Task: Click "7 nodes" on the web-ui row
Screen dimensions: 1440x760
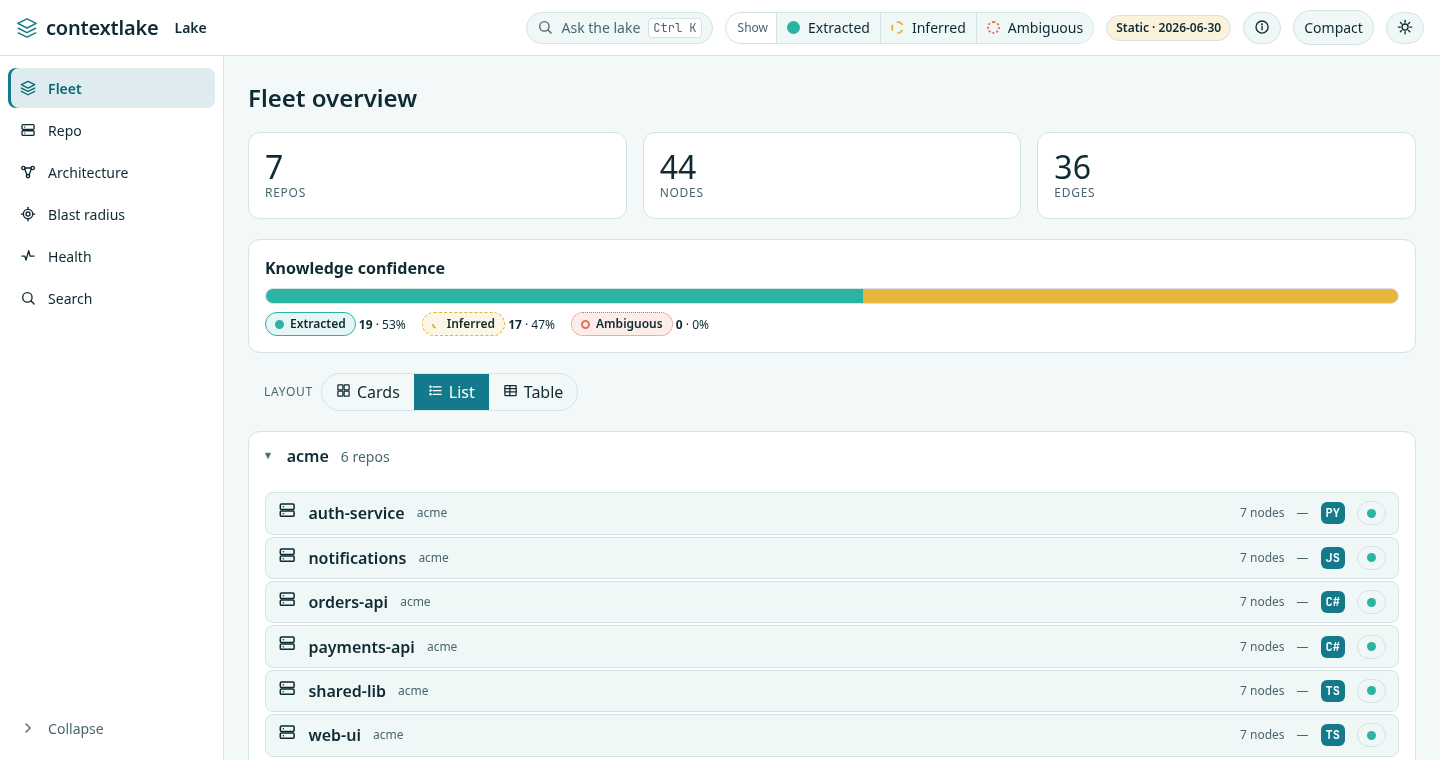Action: [1262, 735]
